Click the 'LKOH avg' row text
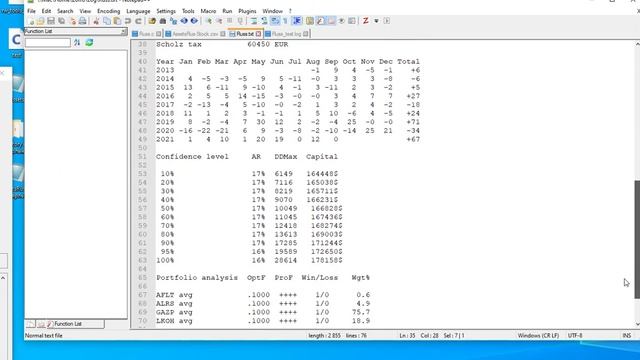The image size is (640, 360). (x=174, y=321)
